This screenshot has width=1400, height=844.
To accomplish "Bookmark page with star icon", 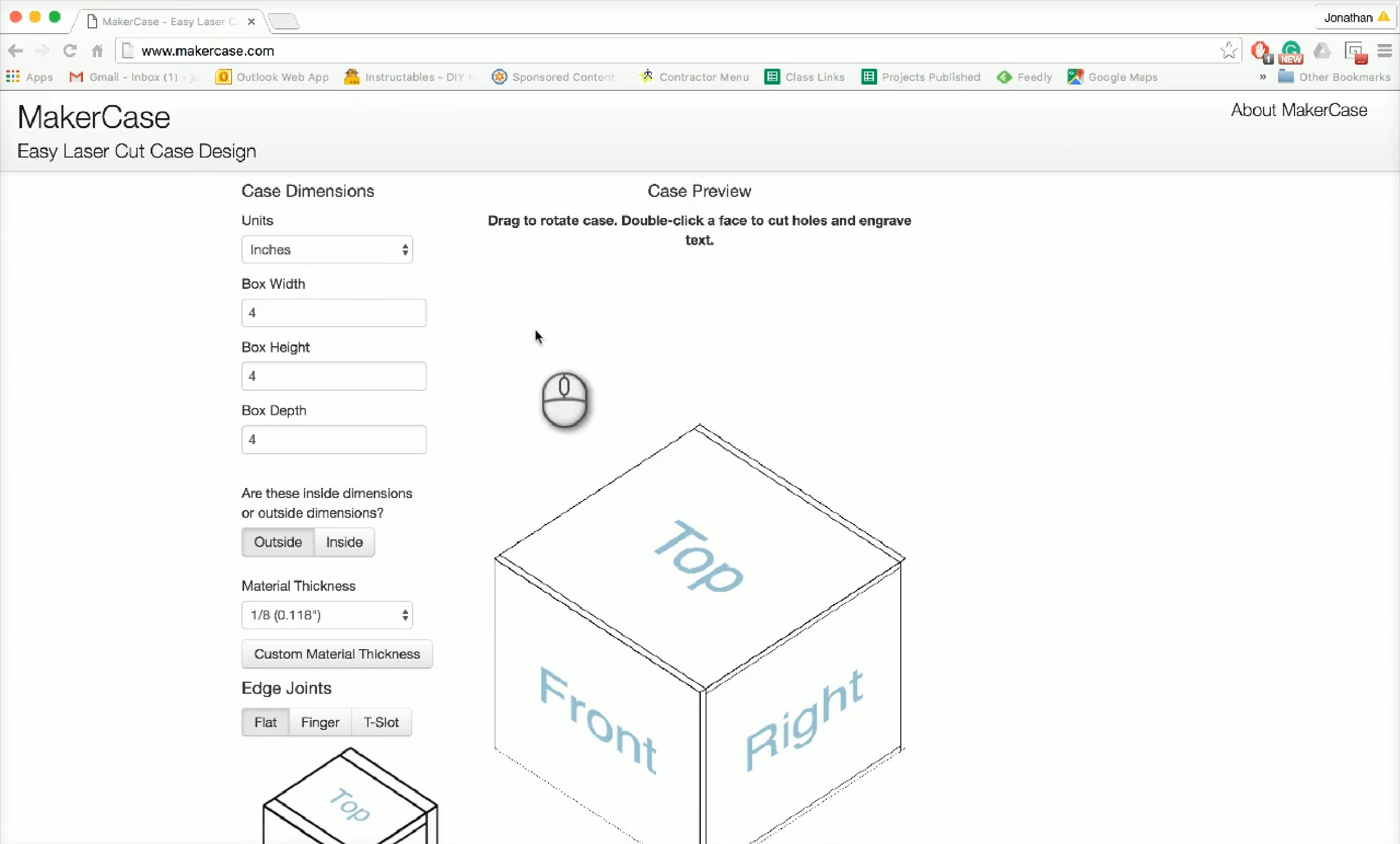I will [x=1228, y=50].
